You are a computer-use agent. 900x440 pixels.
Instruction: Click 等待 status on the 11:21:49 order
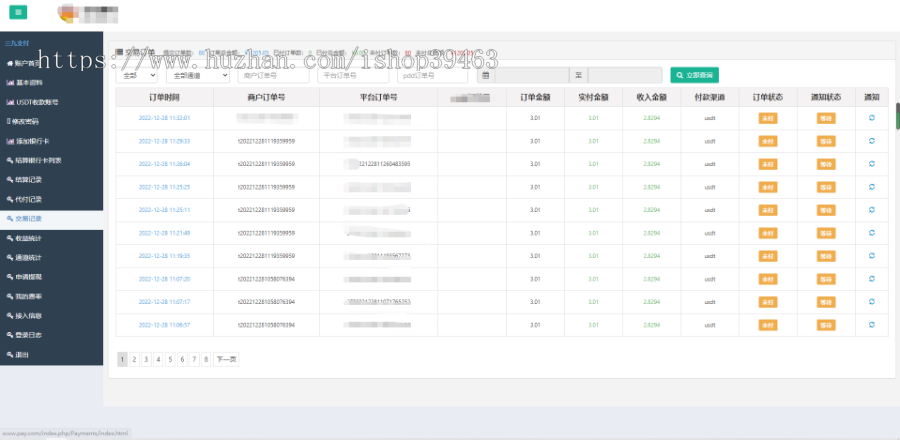826,233
